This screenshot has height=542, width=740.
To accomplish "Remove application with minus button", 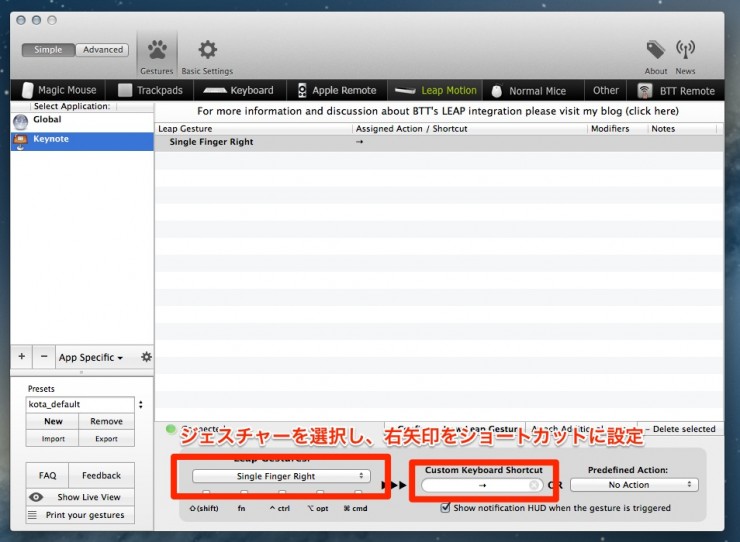I will tap(44, 356).
